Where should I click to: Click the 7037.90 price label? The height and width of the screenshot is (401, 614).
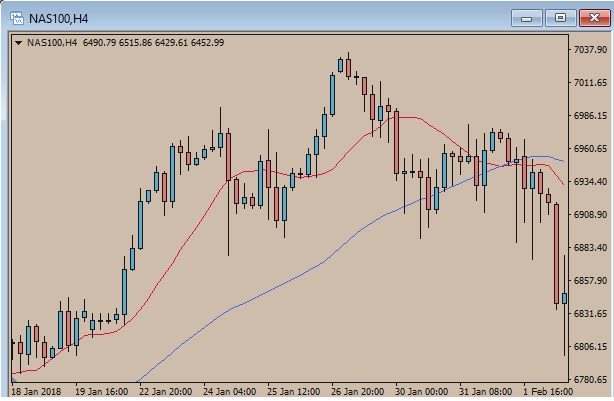click(590, 49)
